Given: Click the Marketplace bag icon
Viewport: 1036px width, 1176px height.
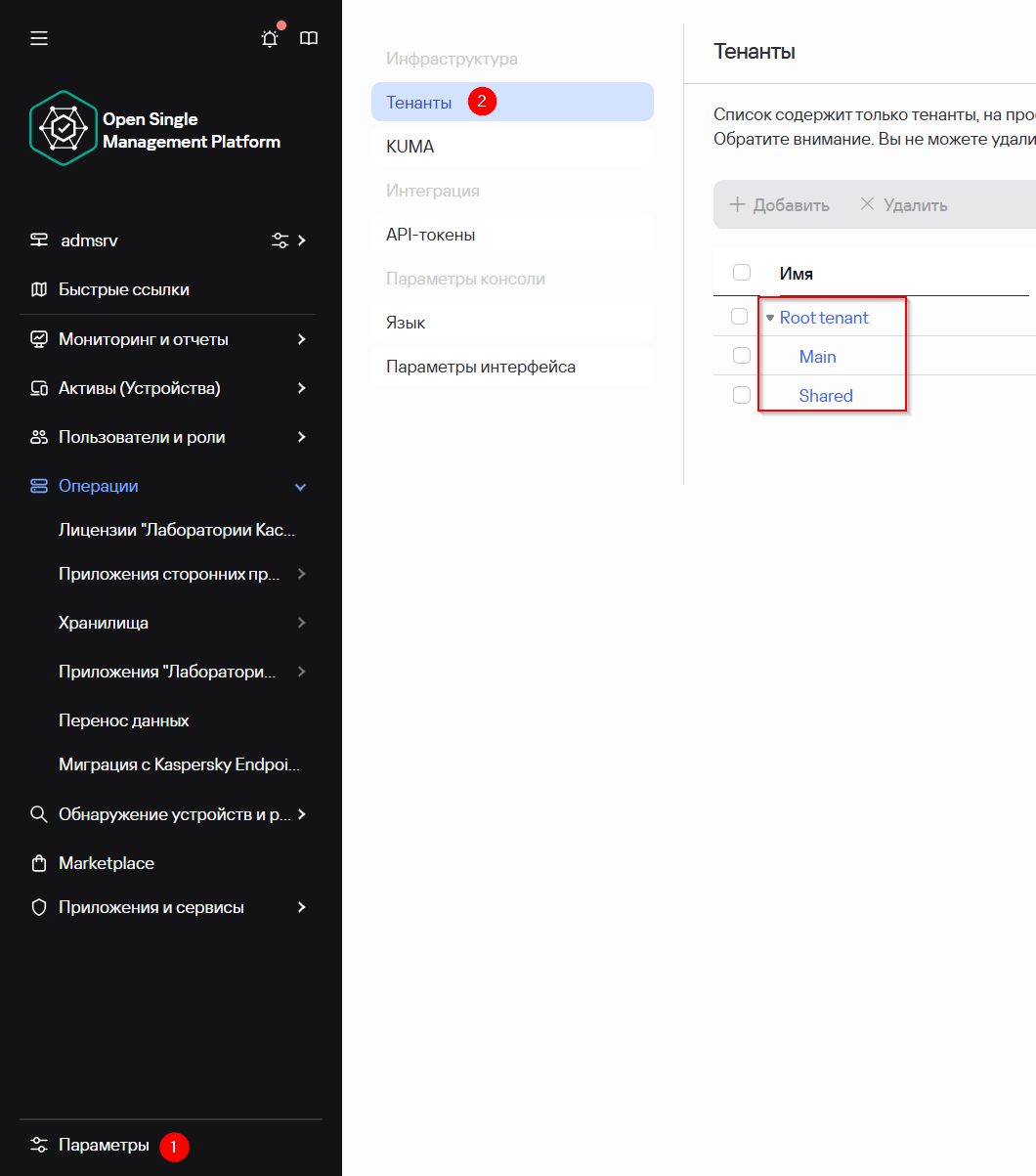Looking at the screenshot, I should 39,863.
